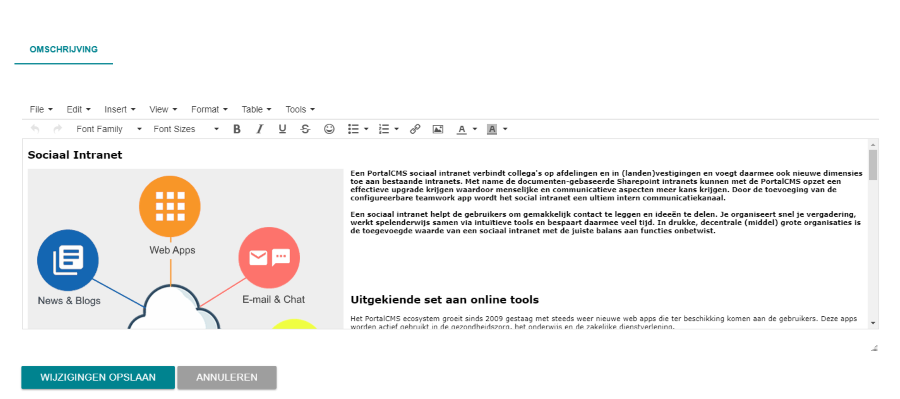The image size is (900, 399).
Task: Open the View menu
Action: [163, 109]
